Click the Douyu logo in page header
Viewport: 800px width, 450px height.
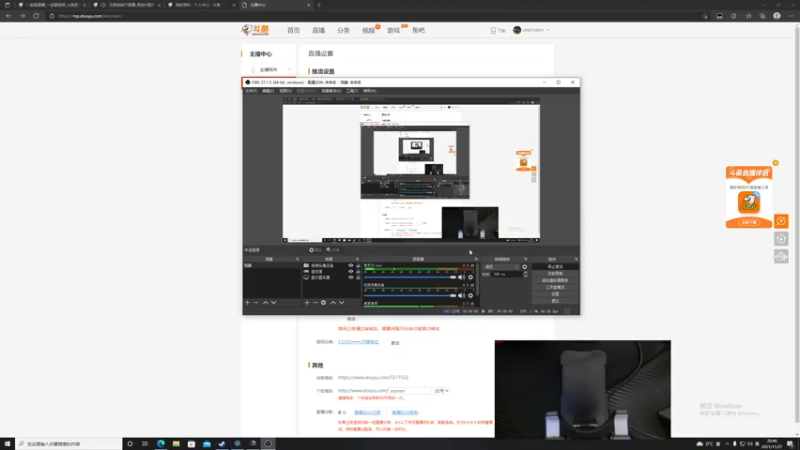[x=255, y=30]
